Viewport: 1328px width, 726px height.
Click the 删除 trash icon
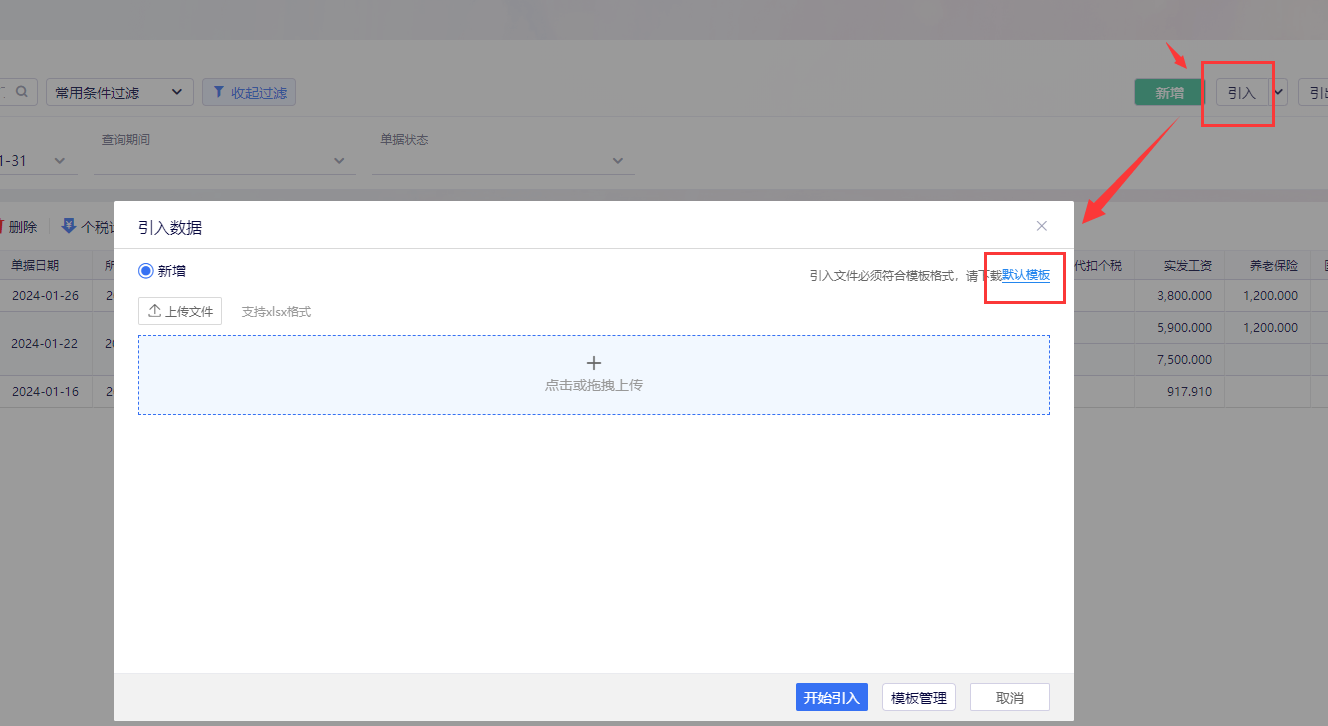(2, 226)
